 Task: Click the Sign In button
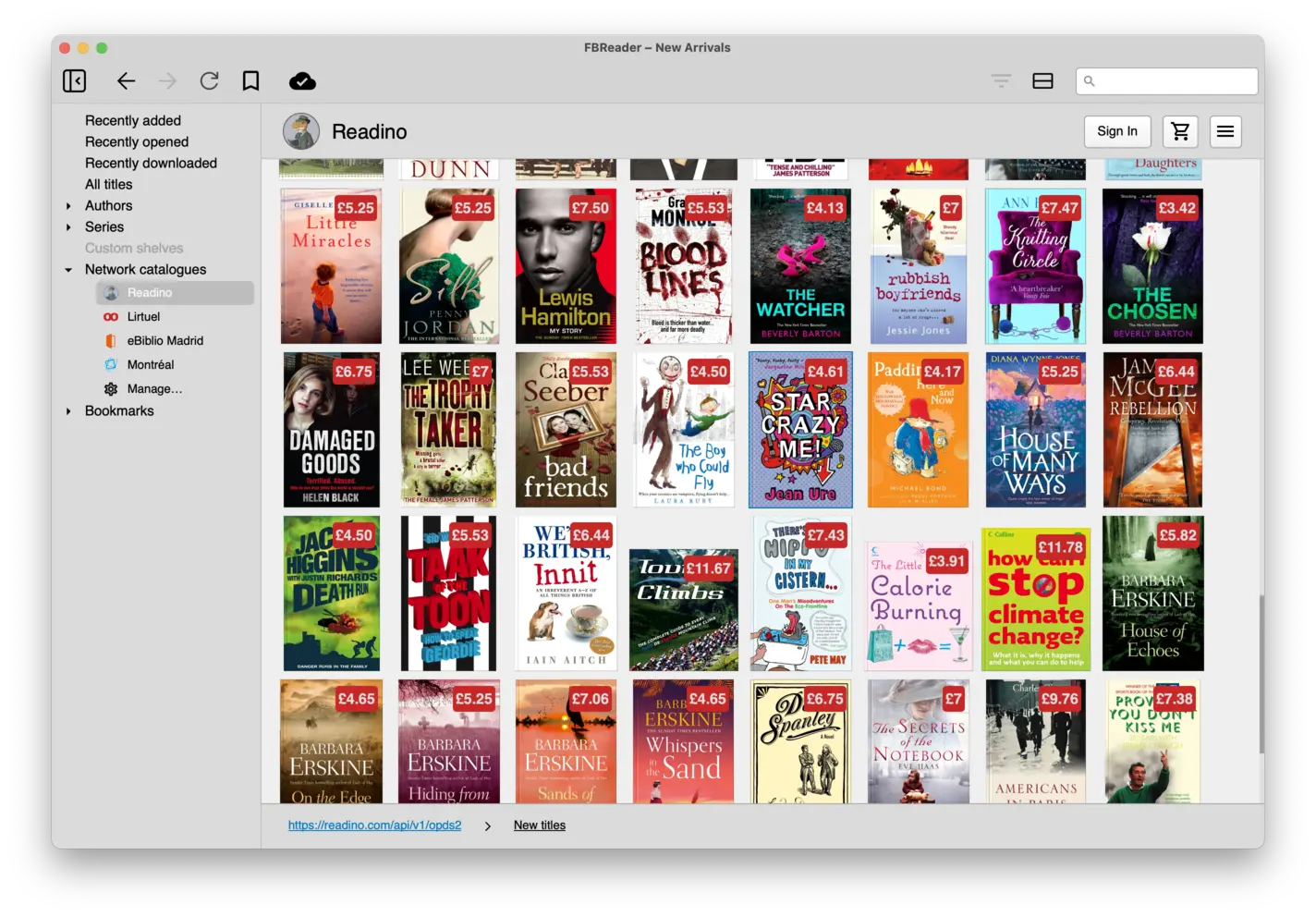1117,131
